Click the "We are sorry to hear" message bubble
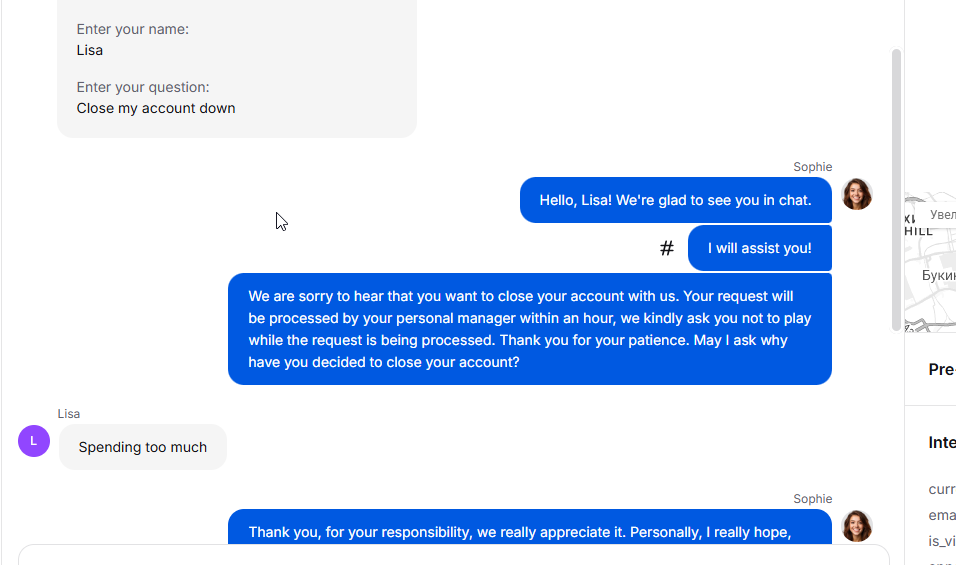956x565 pixels. click(x=530, y=329)
